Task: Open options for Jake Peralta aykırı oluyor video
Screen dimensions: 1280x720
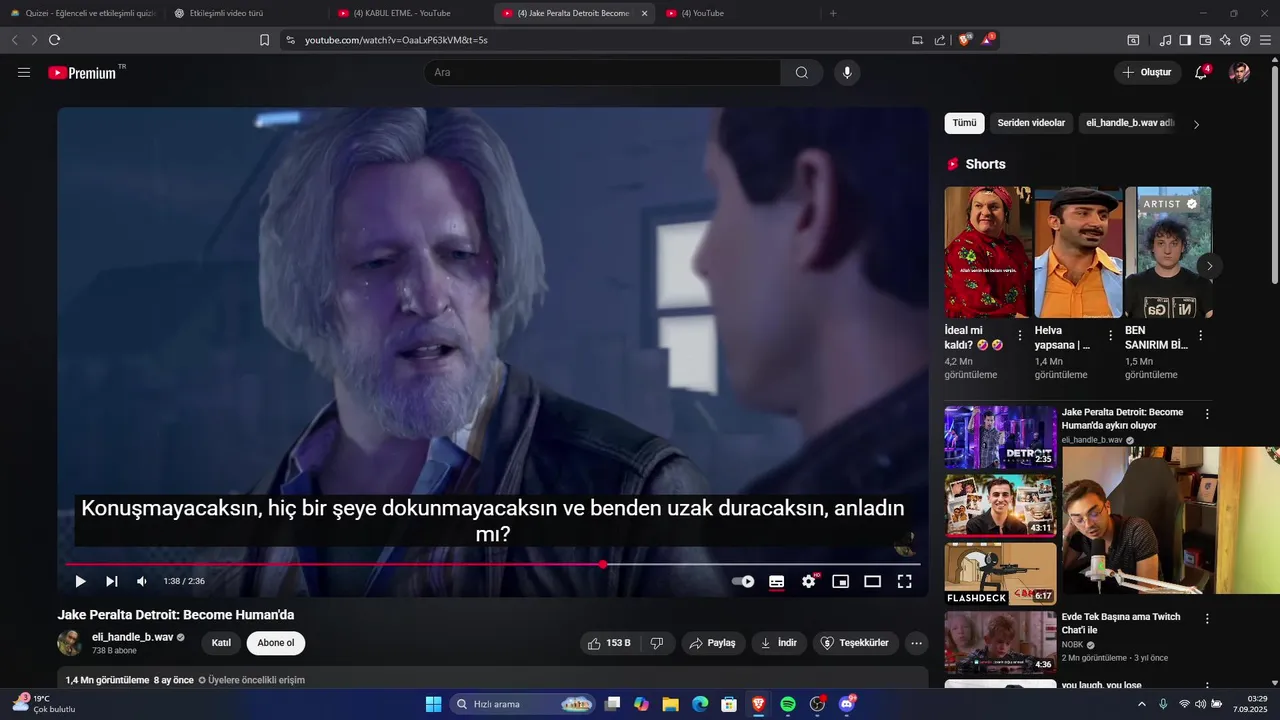Action: [x=1207, y=414]
